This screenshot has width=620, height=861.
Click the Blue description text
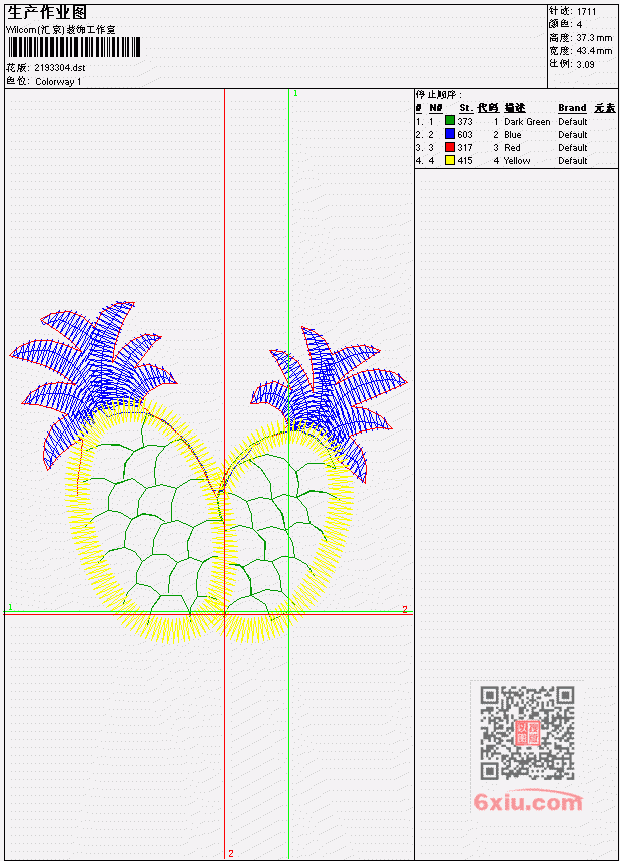(513, 135)
